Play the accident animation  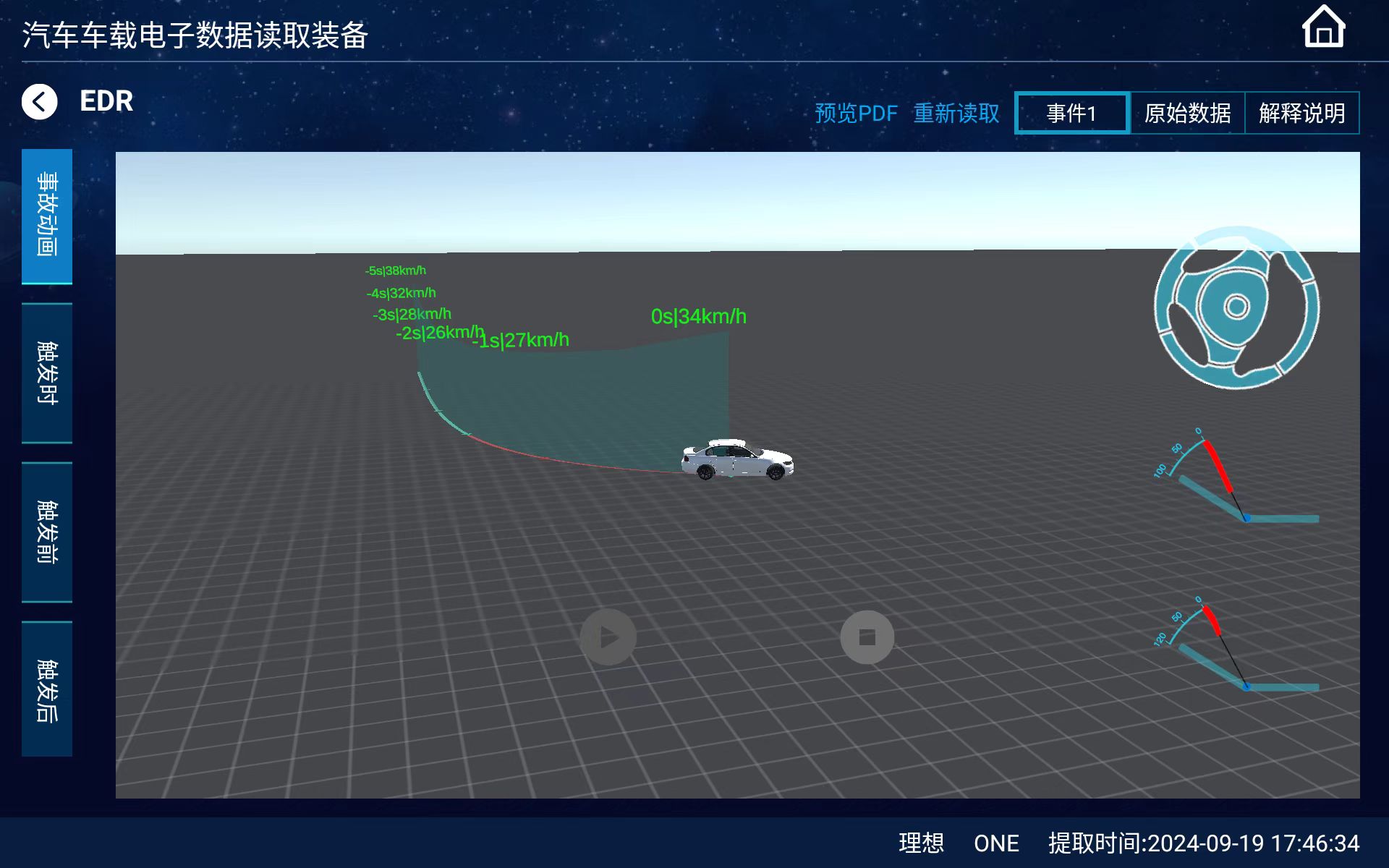click(x=608, y=637)
